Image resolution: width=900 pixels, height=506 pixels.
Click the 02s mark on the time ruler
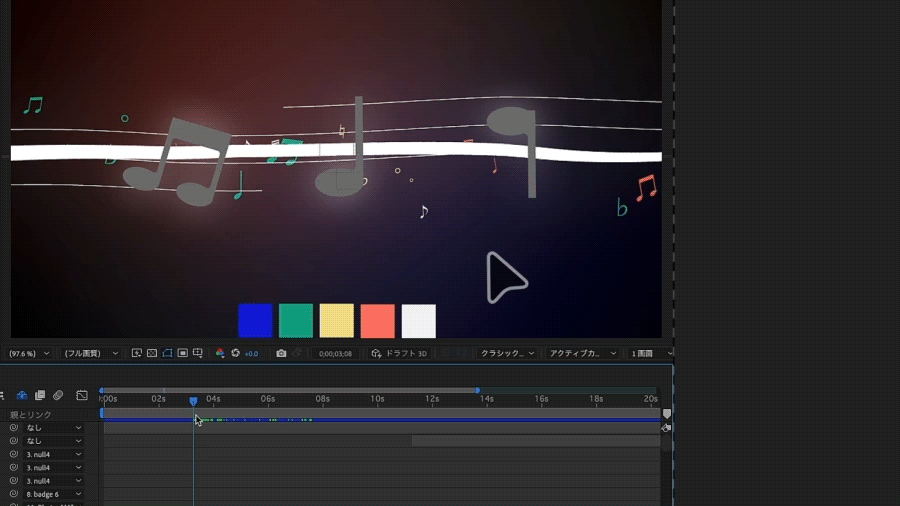click(x=158, y=399)
